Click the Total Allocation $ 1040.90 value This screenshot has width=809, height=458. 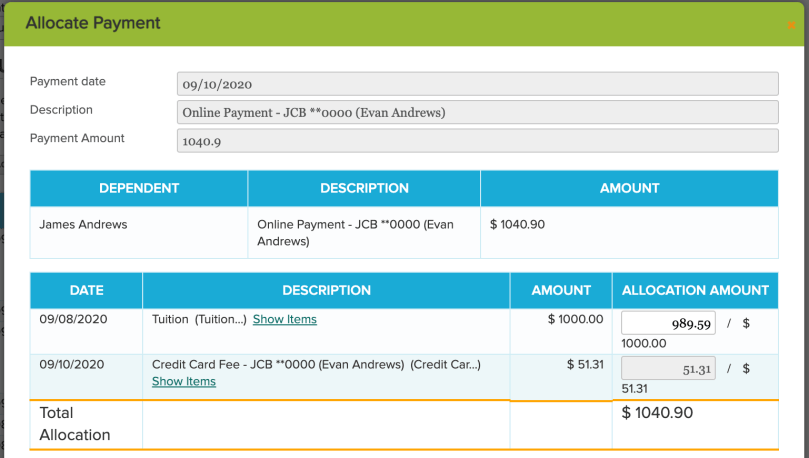[x=657, y=413]
